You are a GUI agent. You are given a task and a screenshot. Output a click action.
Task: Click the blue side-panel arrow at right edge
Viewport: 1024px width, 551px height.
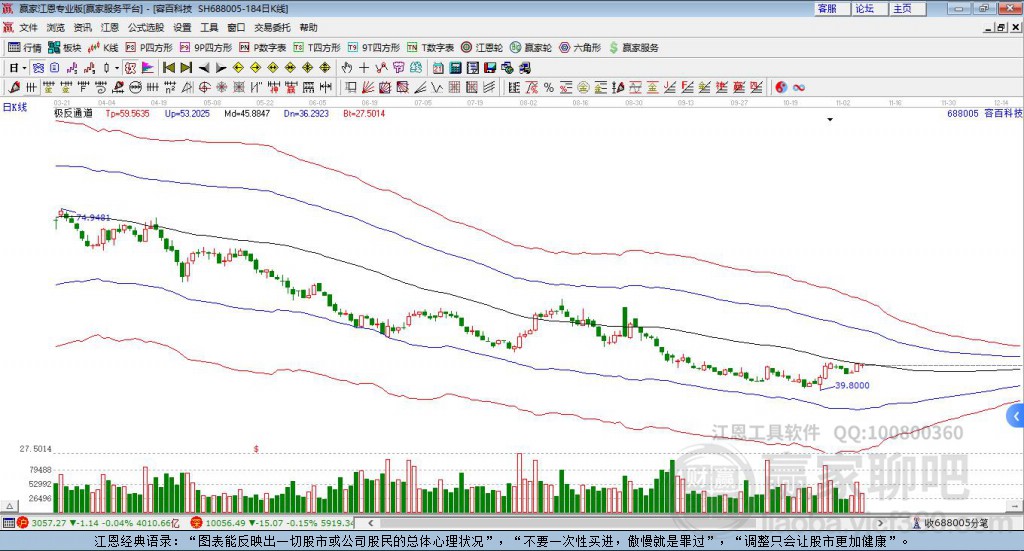point(1016,415)
